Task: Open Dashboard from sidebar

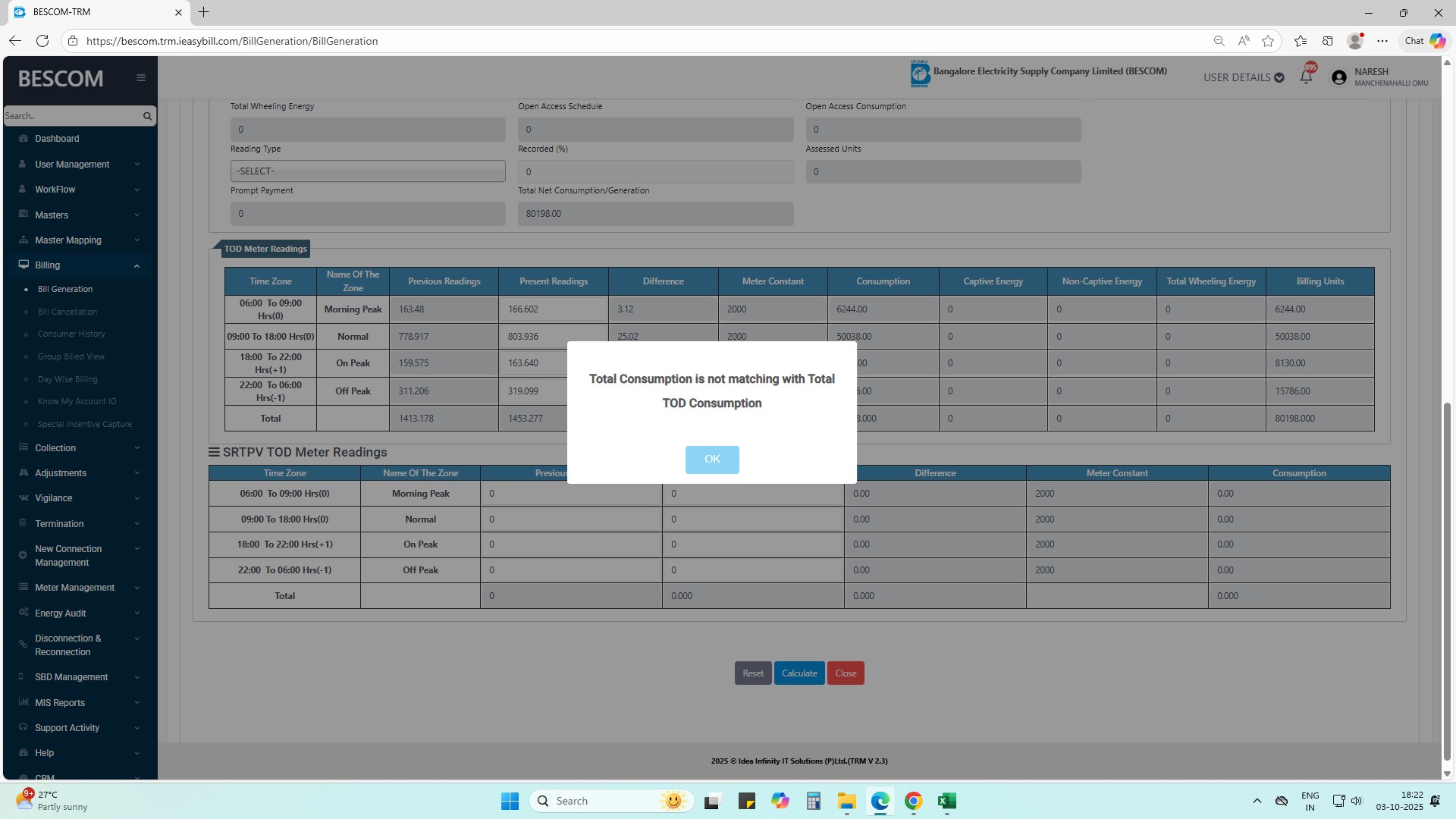Action: coord(57,139)
